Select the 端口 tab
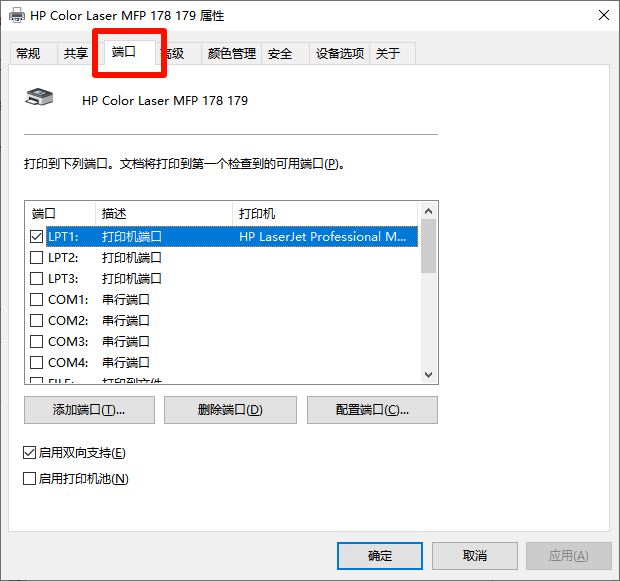The width and height of the screenshot is (620, 581). [x=129, y=52]
